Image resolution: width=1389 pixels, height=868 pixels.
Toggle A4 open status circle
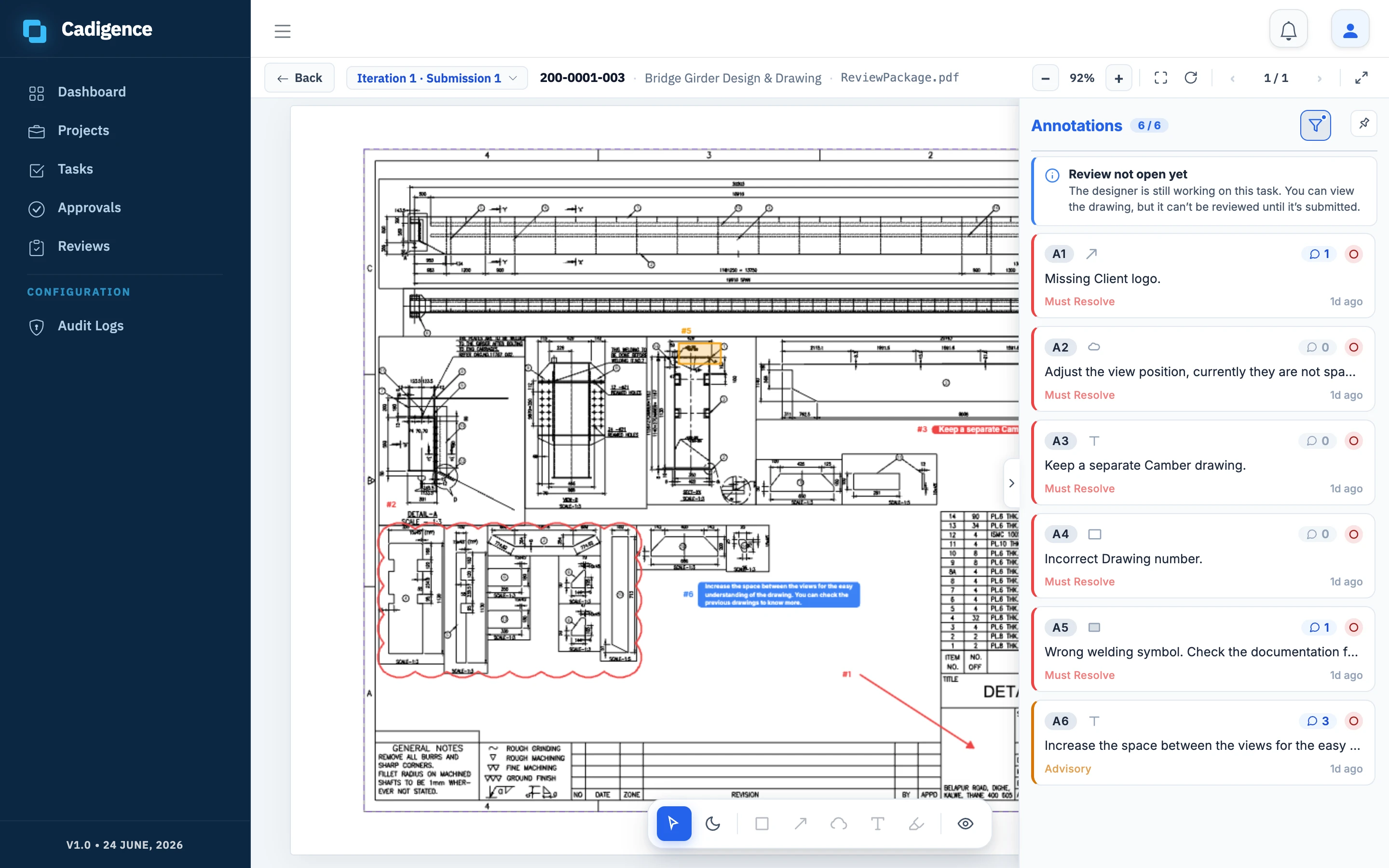tap(1353, 534)
